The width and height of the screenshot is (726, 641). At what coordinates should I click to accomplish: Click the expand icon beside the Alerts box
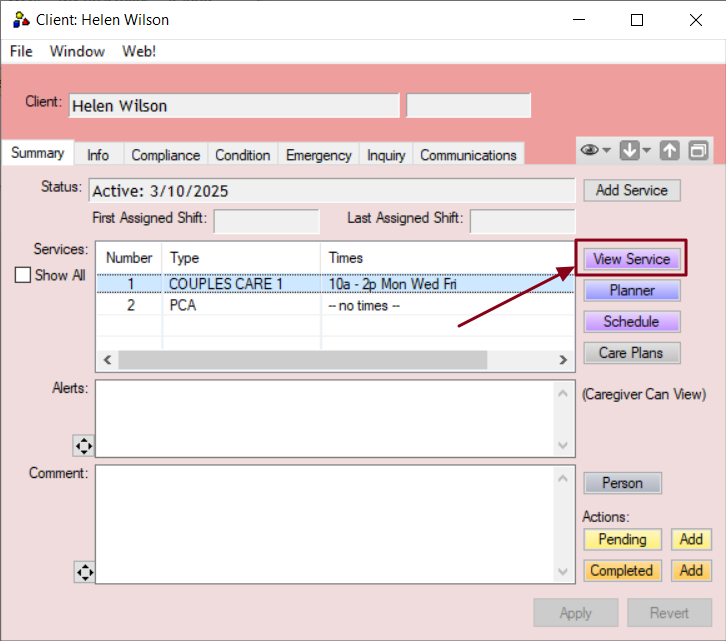[x=84, y=446]
